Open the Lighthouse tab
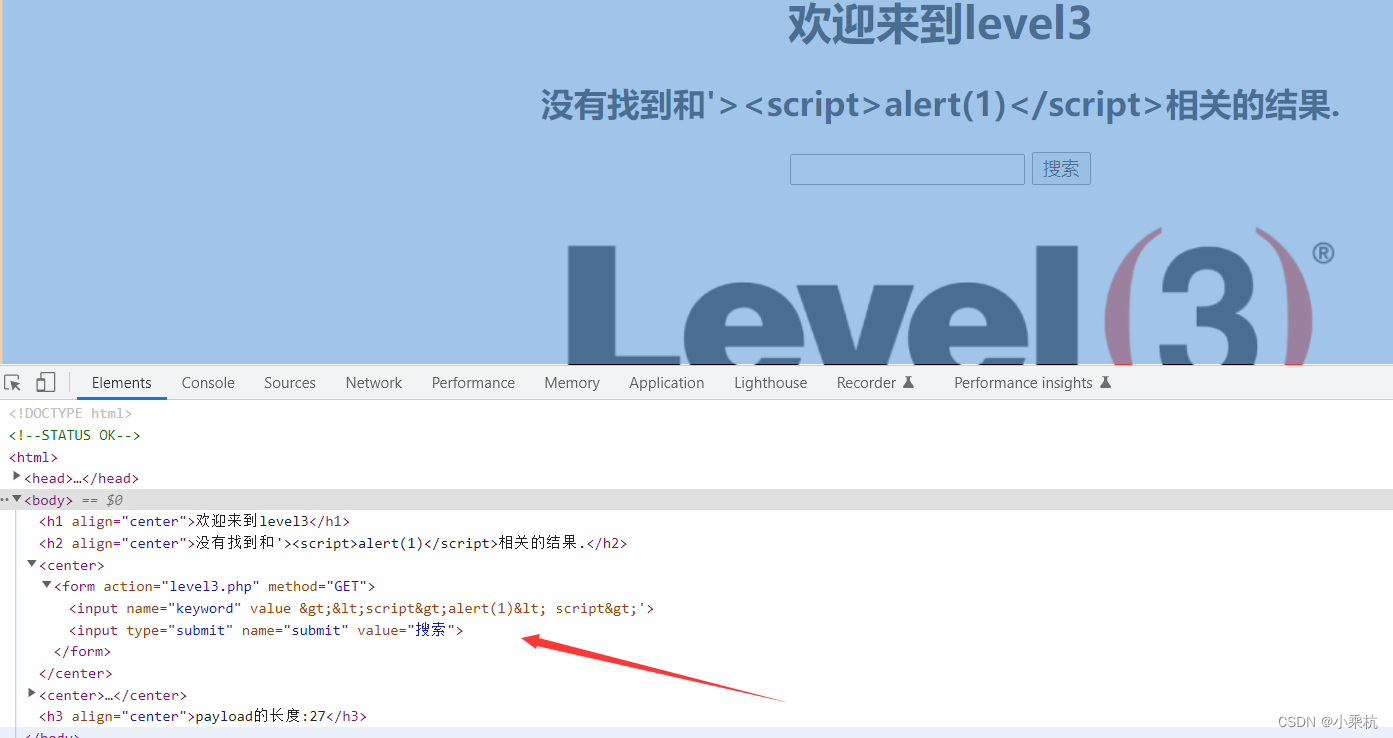The image size is (1393, 738). 771,383
